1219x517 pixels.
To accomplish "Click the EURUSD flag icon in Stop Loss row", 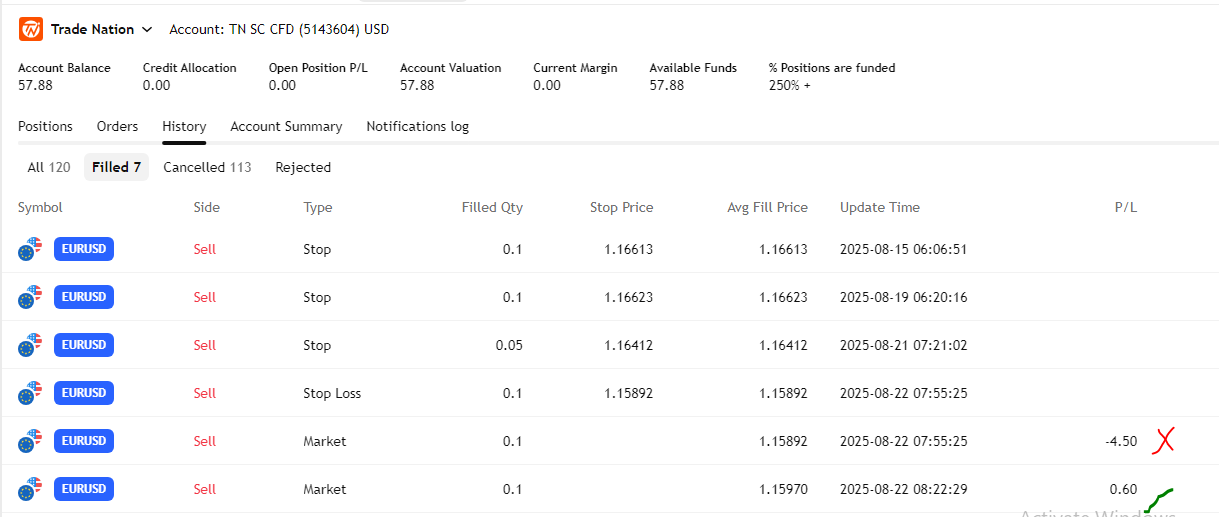I will 31,393.
